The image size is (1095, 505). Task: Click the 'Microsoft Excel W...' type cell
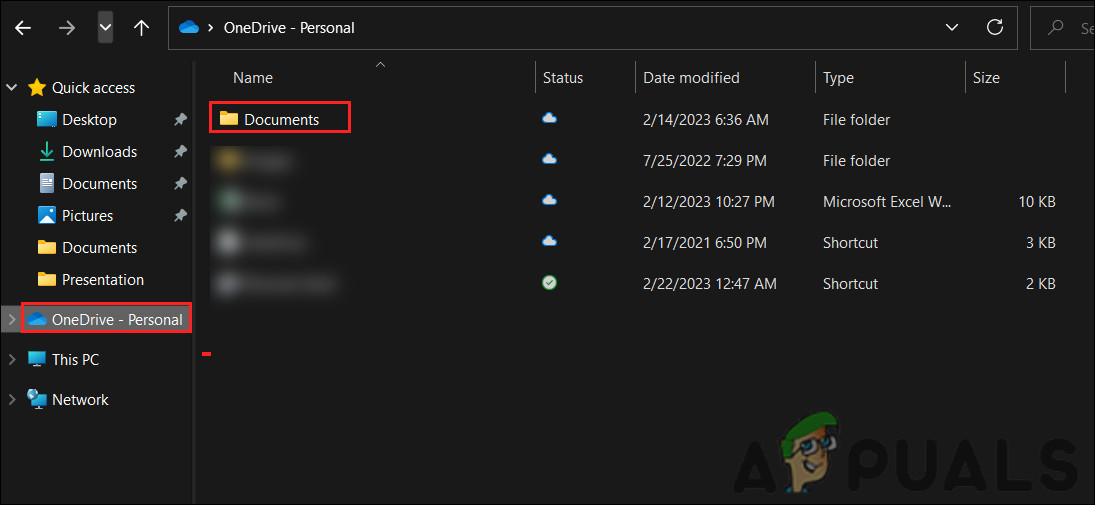point(887,202)
